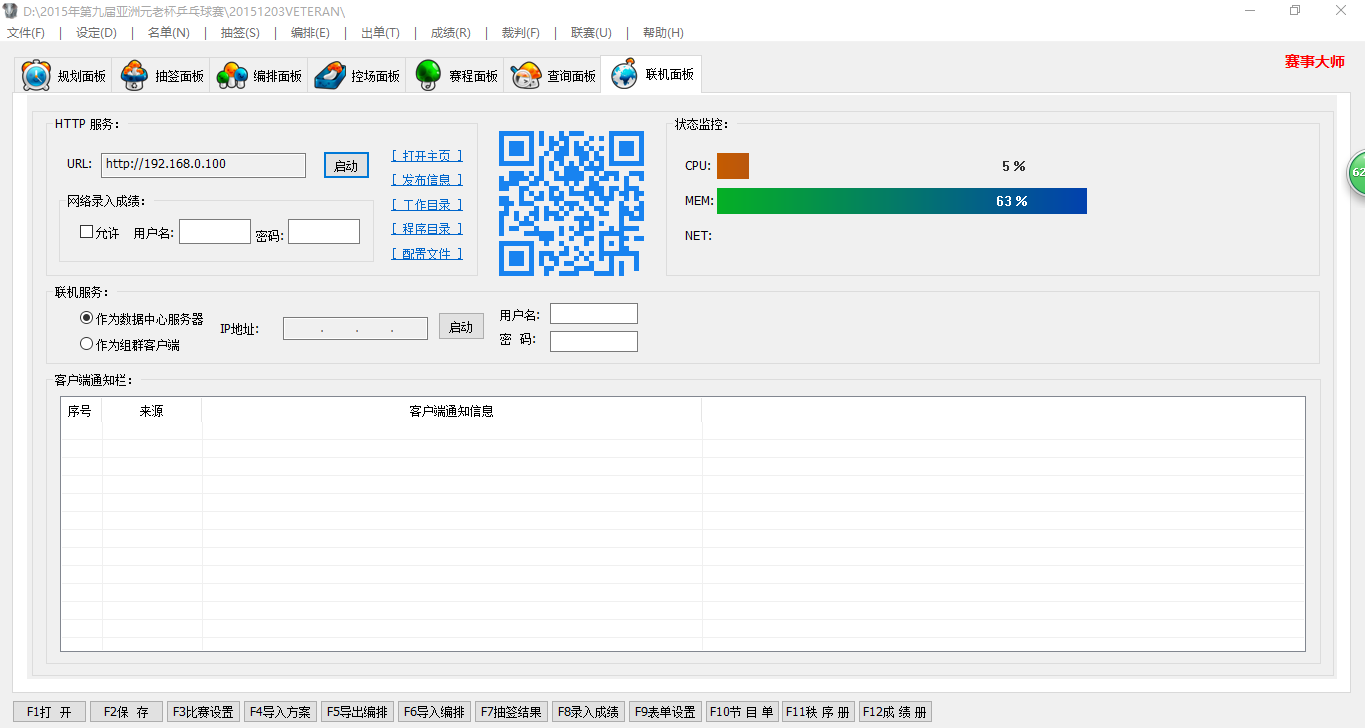Choose 作为组群客户端 radio option
This screenshot has width=1365, height=728.
86,344
